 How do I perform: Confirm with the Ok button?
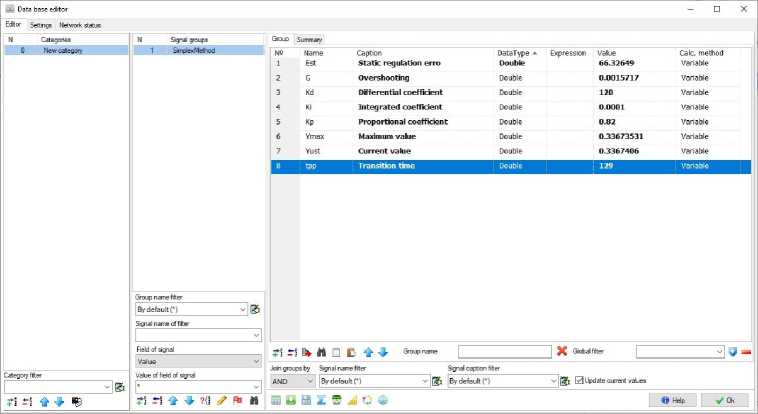pyautogui.click(x=724, y=400)
